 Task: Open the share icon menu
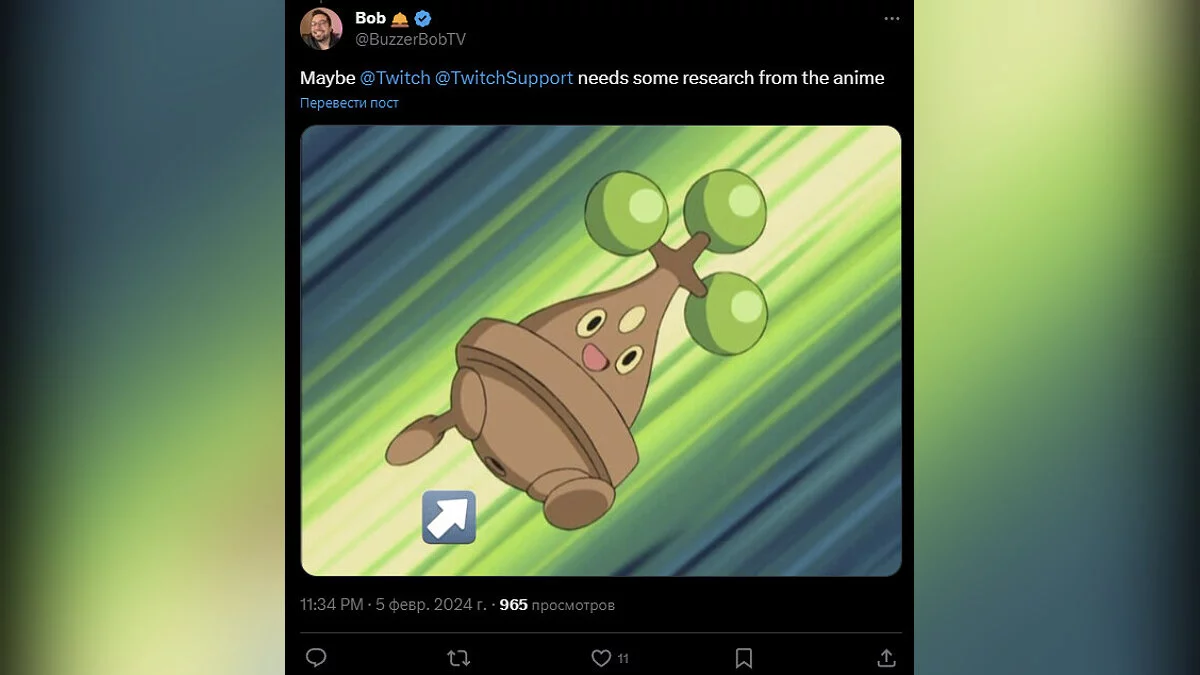coord(886,658)
